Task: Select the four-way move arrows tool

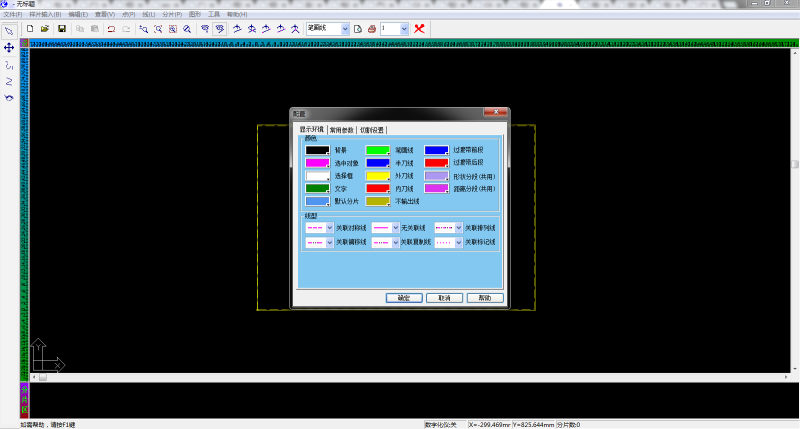Action: click(9, 47)
